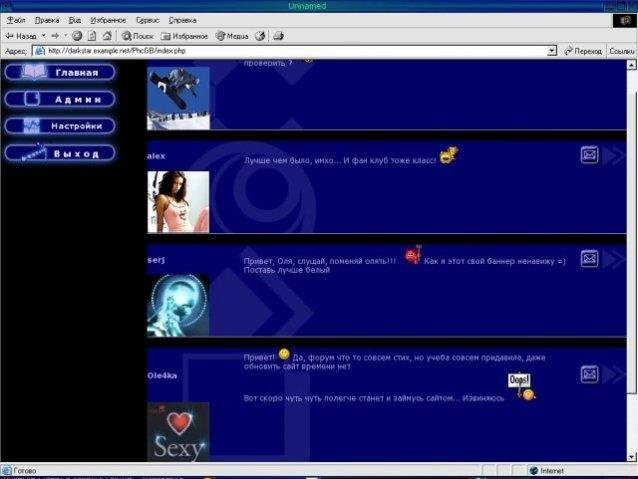Open the Forward button's dropdown arrow
The height and width of the screenshot is (479, 638).
click(65, 36)
